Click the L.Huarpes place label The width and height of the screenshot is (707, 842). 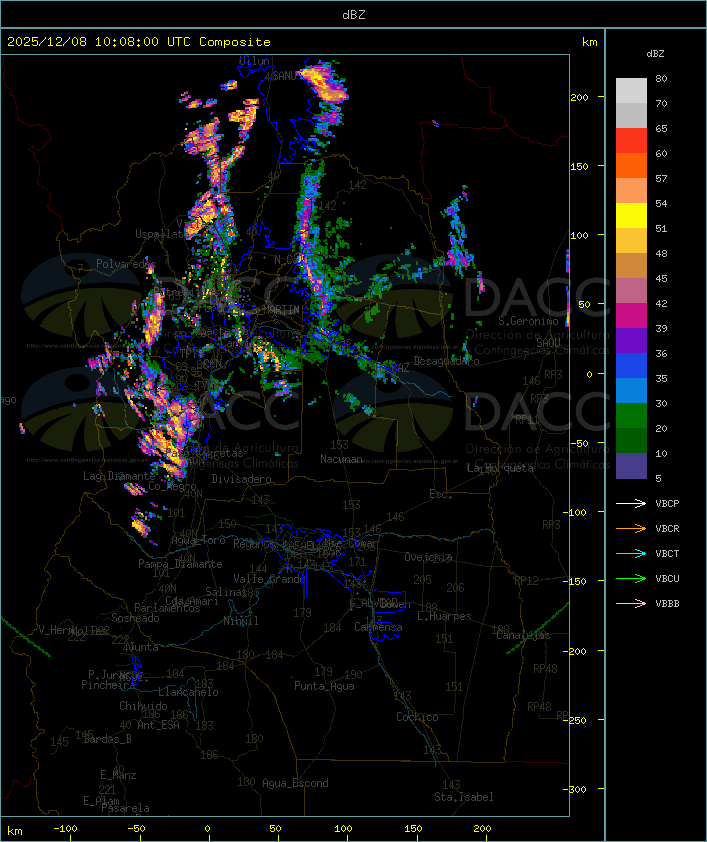point(444,616)
